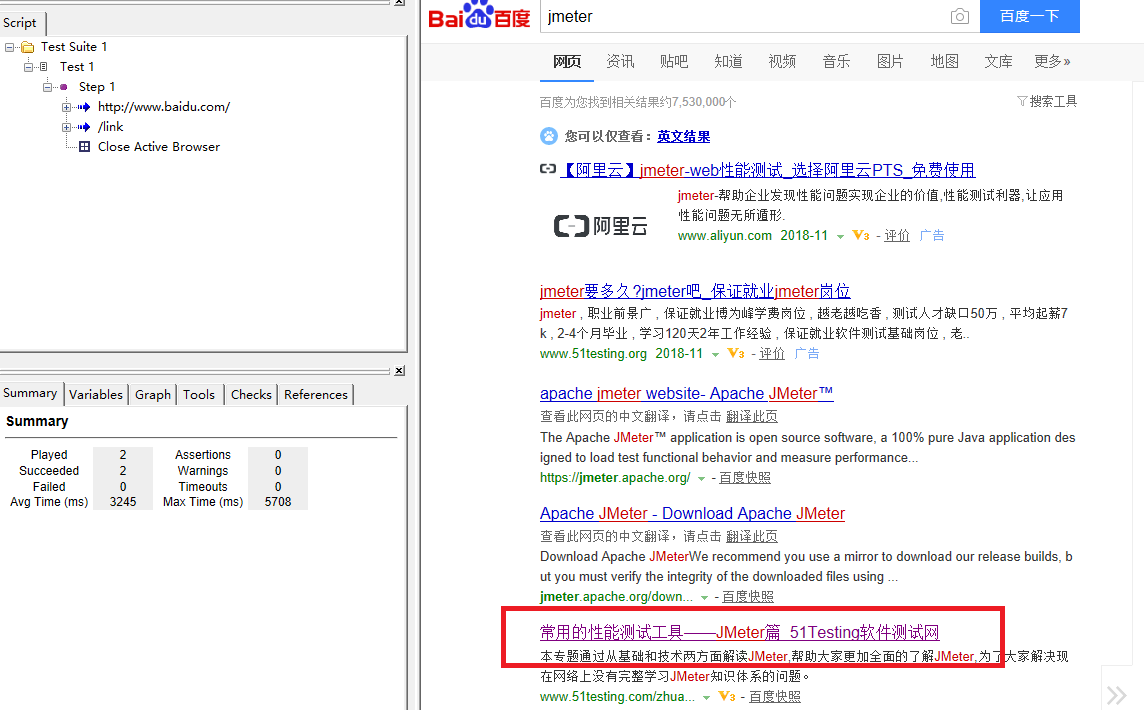Screen dimensions: 1144x710
Task: Open the Graph tab
Action: (152, 395)
